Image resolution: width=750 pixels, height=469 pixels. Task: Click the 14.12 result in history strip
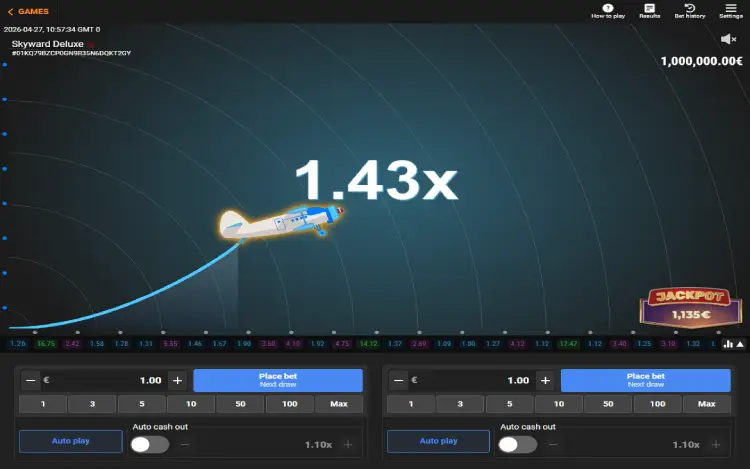coord(368,344)
